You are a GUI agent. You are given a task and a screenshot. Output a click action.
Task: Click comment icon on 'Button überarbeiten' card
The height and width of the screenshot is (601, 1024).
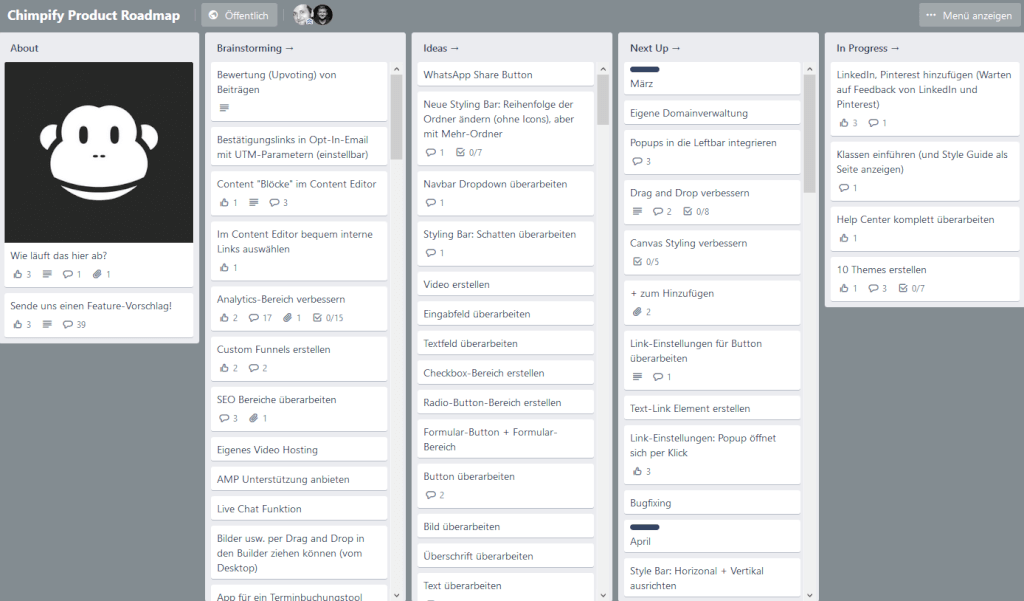pyautogui.click(x=430, y=495)
